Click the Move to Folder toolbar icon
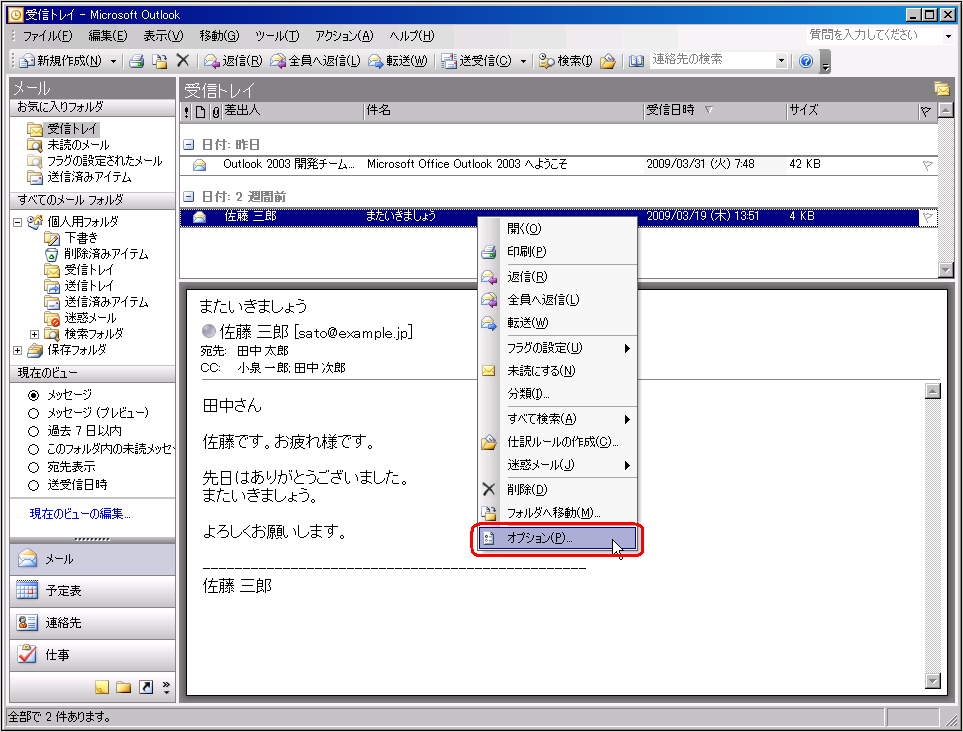The image size is (963, 732). (x=159, y=61)
